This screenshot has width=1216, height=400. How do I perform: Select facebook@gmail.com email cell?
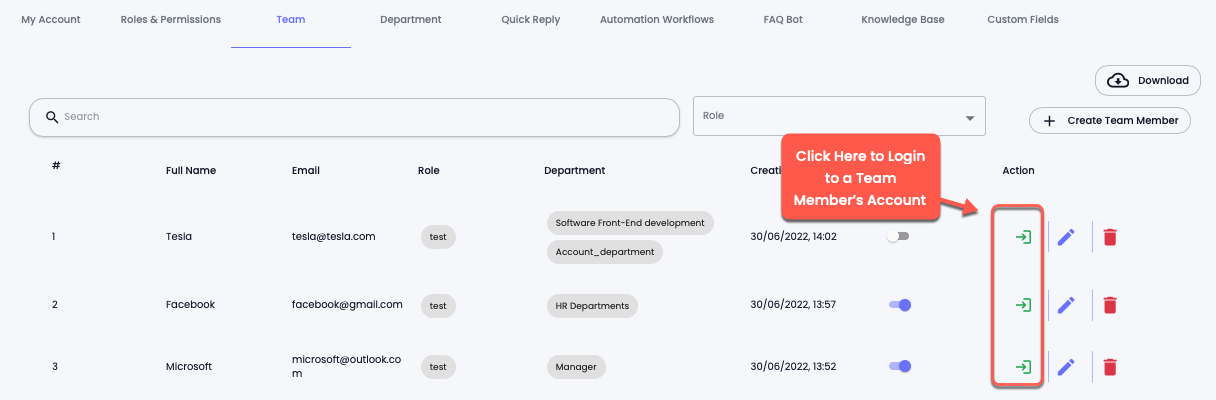point(347,305)
